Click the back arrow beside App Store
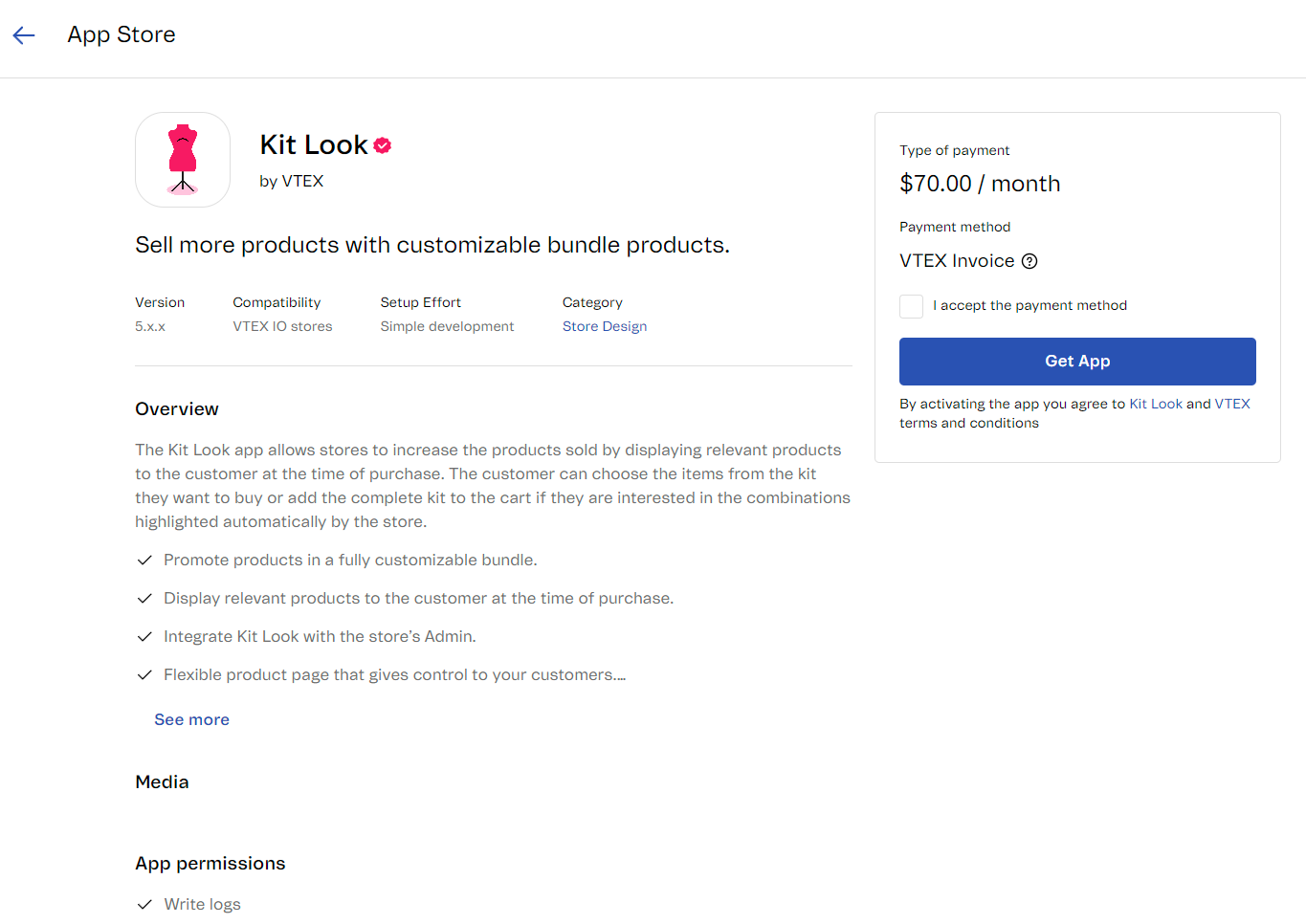Screen dimensions: 1306x924 pos(24,35)
